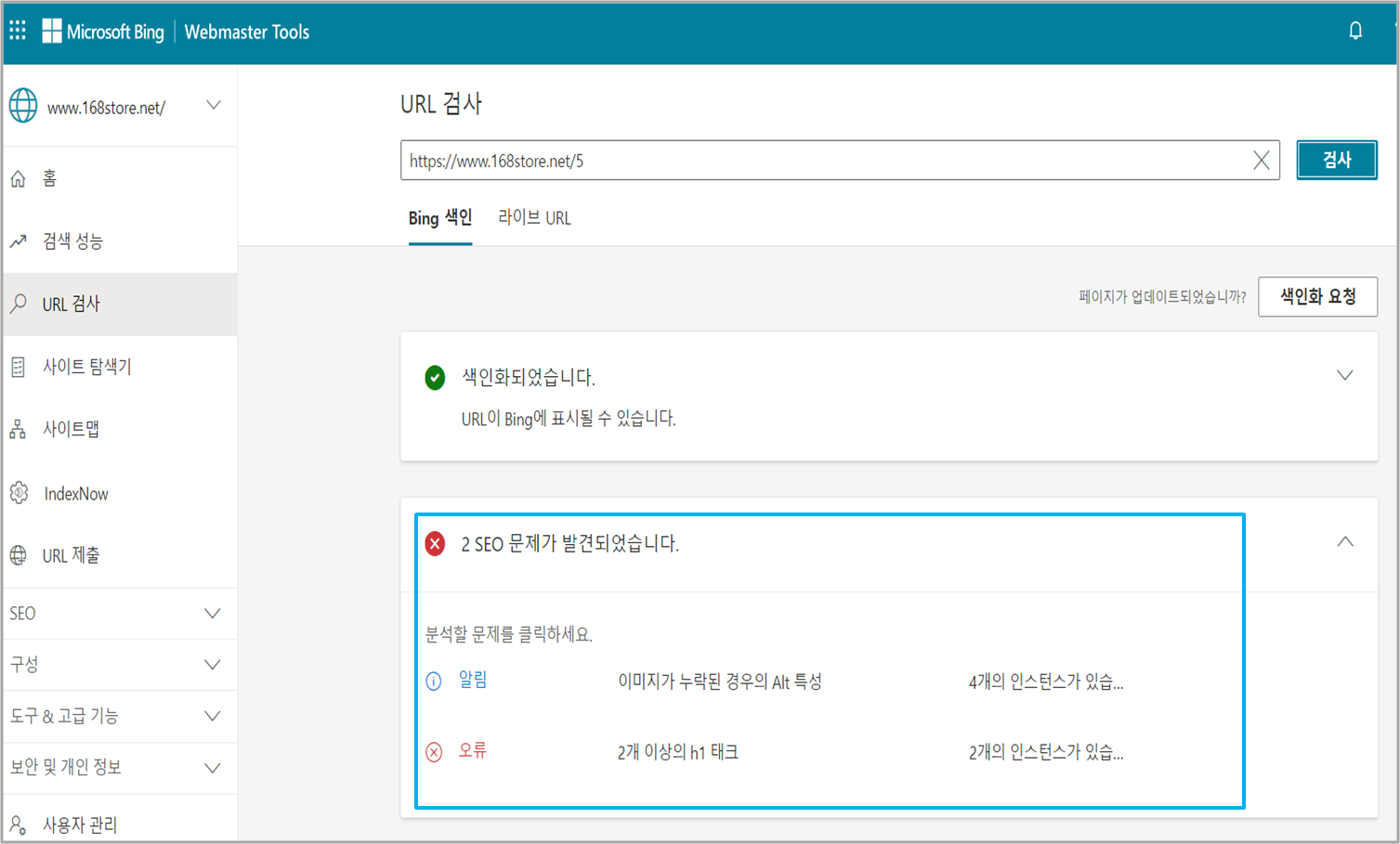The width and height of the screenshot is (1400, 844).
Task: Select the Bing 색인 tab
Action: click(x=439, y=217)
